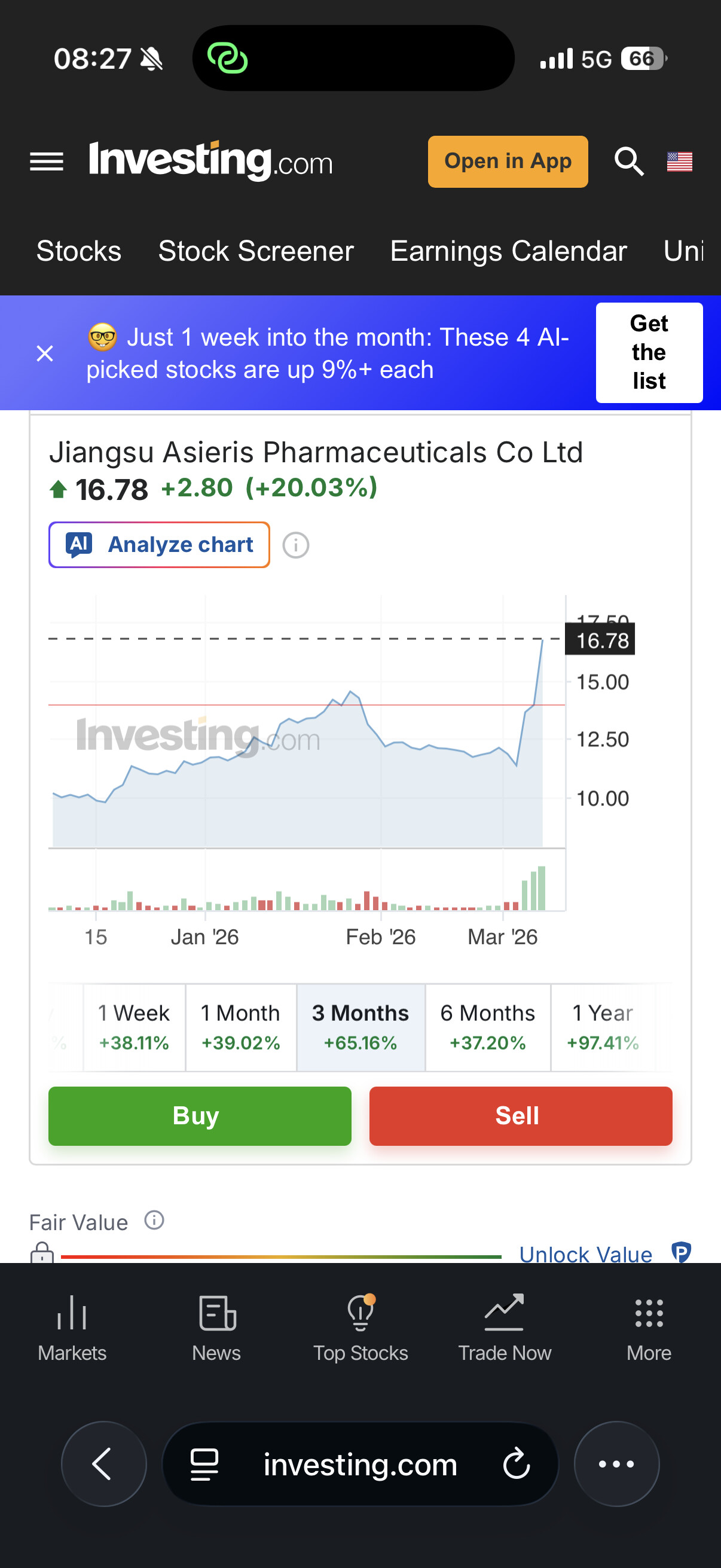This screenshot has width=721, height=1568.
Task: Open the Stock Screener menu item
Action: [x=255, y=251]
